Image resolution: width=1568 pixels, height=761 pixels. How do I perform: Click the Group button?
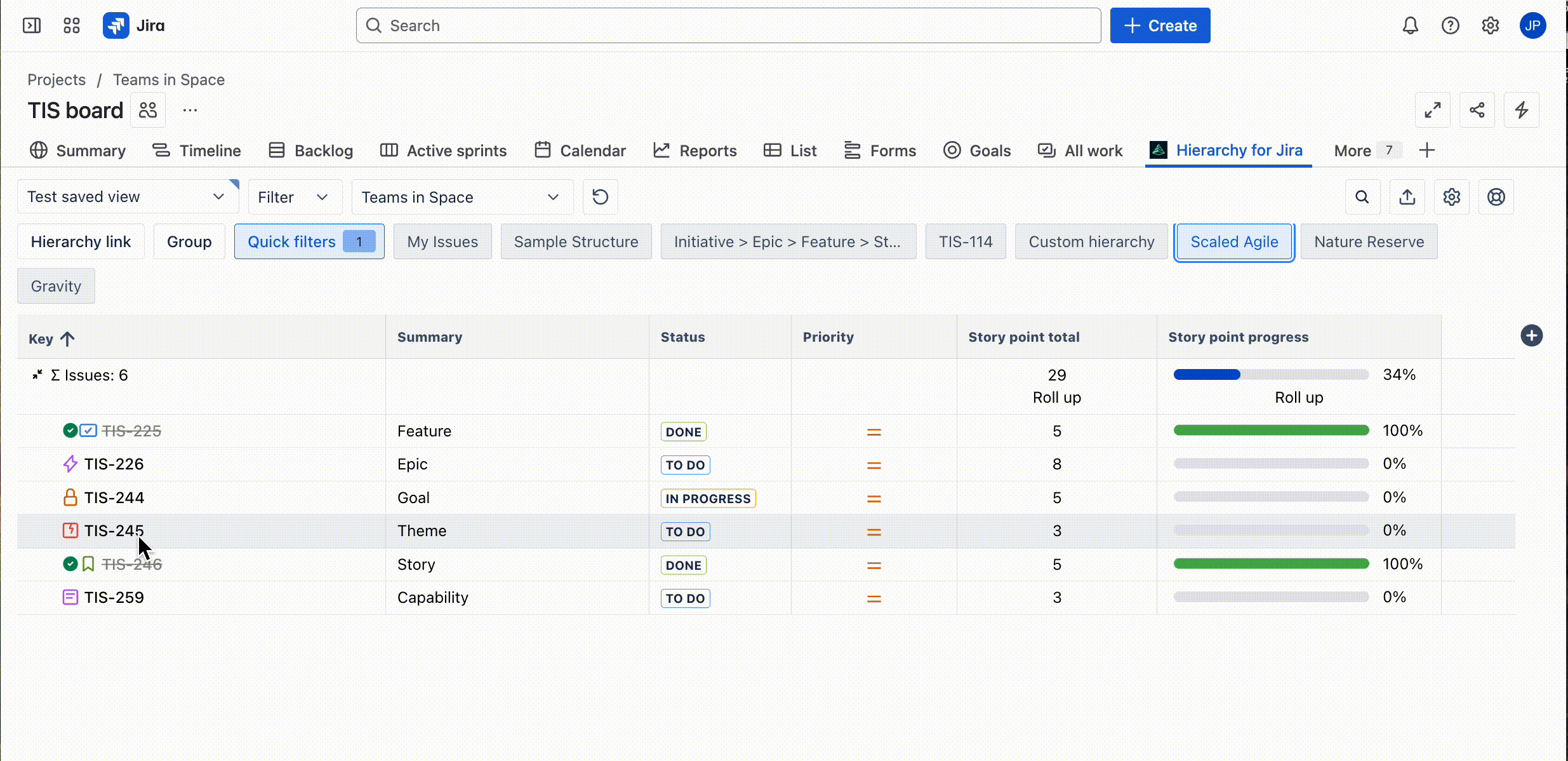189,241
